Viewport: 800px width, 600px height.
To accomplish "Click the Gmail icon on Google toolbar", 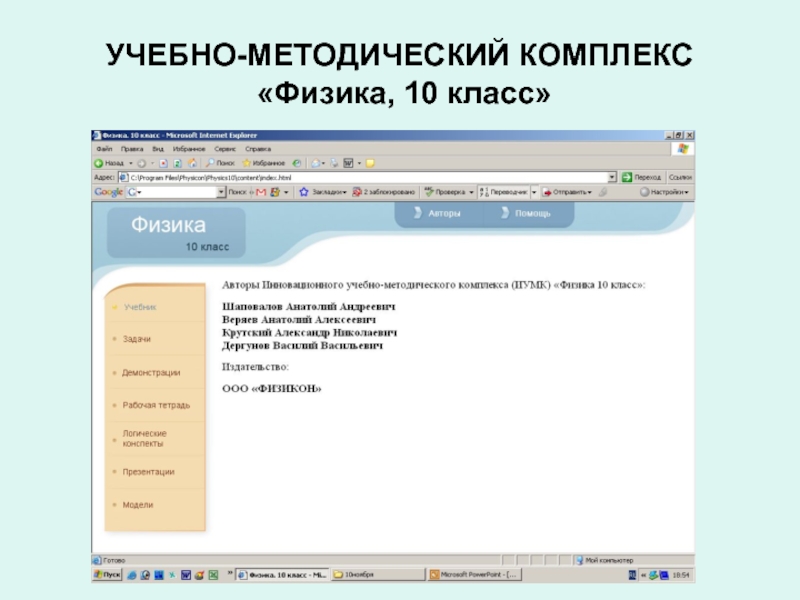I will 261,192.
